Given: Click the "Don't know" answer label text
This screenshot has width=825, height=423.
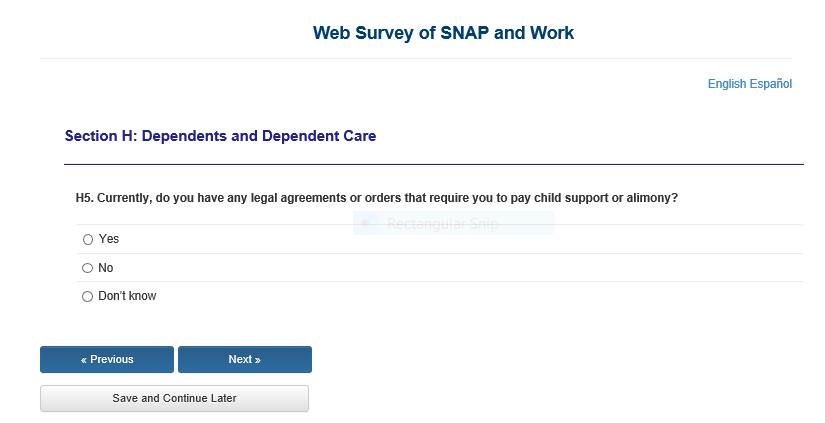Looking at the screenshot, I should pos(127,297).
